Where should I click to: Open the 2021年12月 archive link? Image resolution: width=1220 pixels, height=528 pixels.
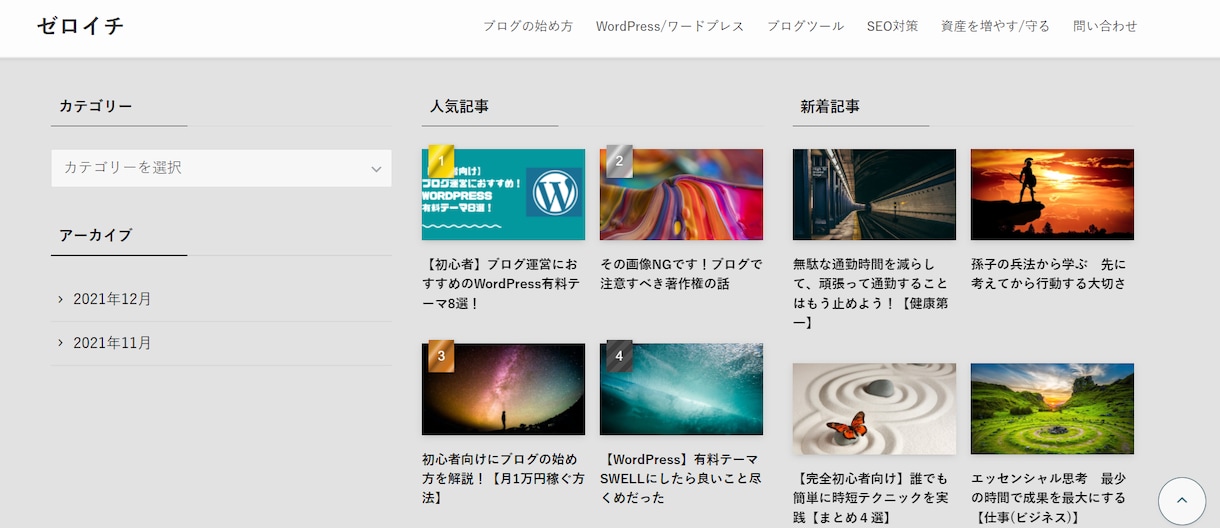(112, 299)
